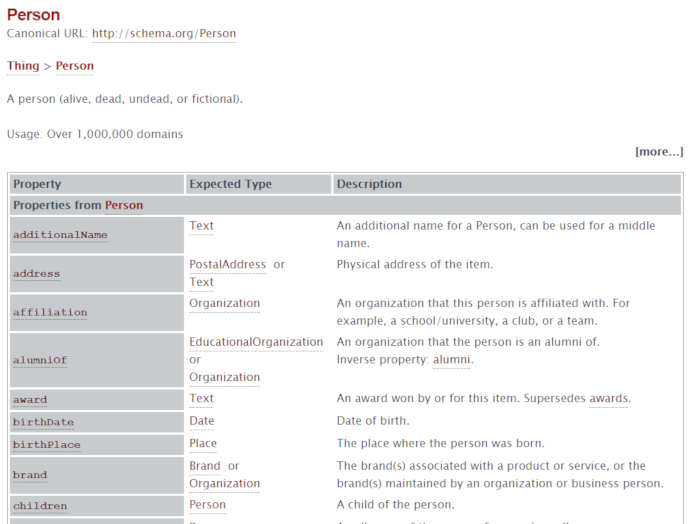Open the brand property link

(30, 475)
